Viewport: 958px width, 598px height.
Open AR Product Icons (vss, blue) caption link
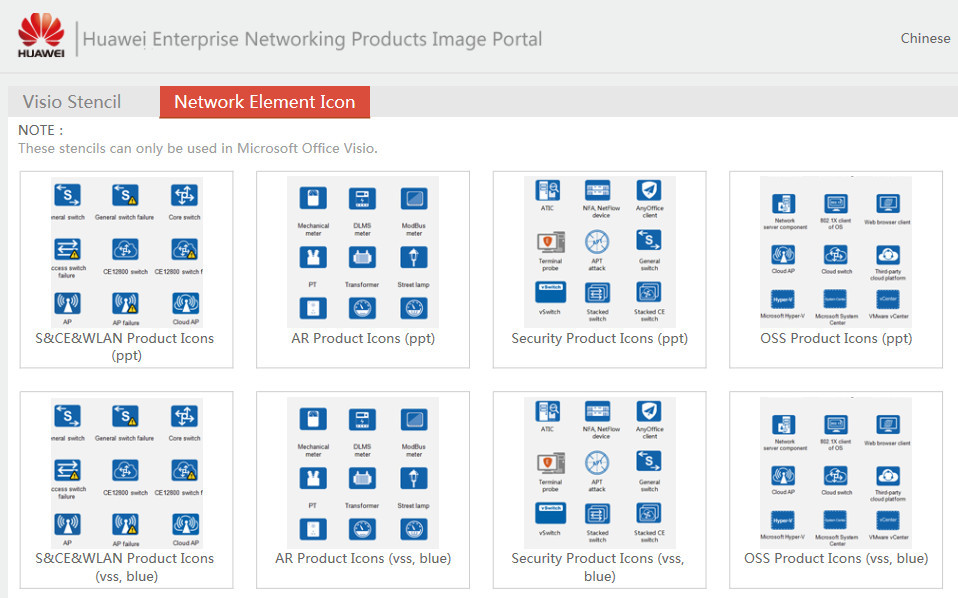[x=363, y=558]
